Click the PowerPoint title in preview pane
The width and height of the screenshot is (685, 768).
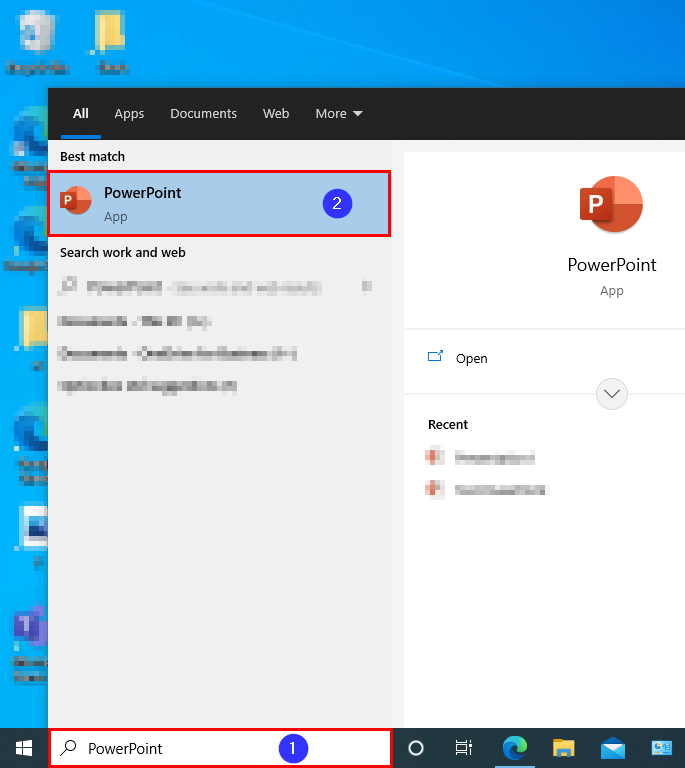point(612,265)
